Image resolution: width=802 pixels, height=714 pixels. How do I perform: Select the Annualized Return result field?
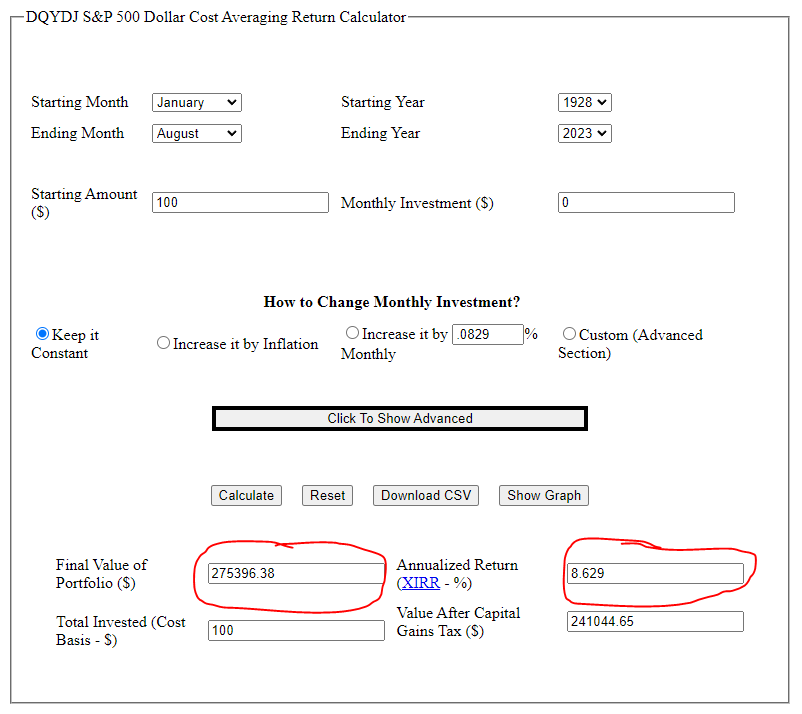(x=655, y=573)
